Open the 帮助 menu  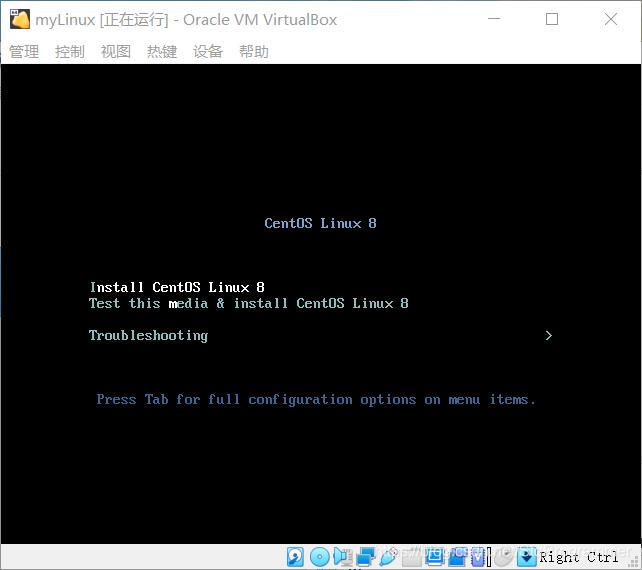[254, 52]
